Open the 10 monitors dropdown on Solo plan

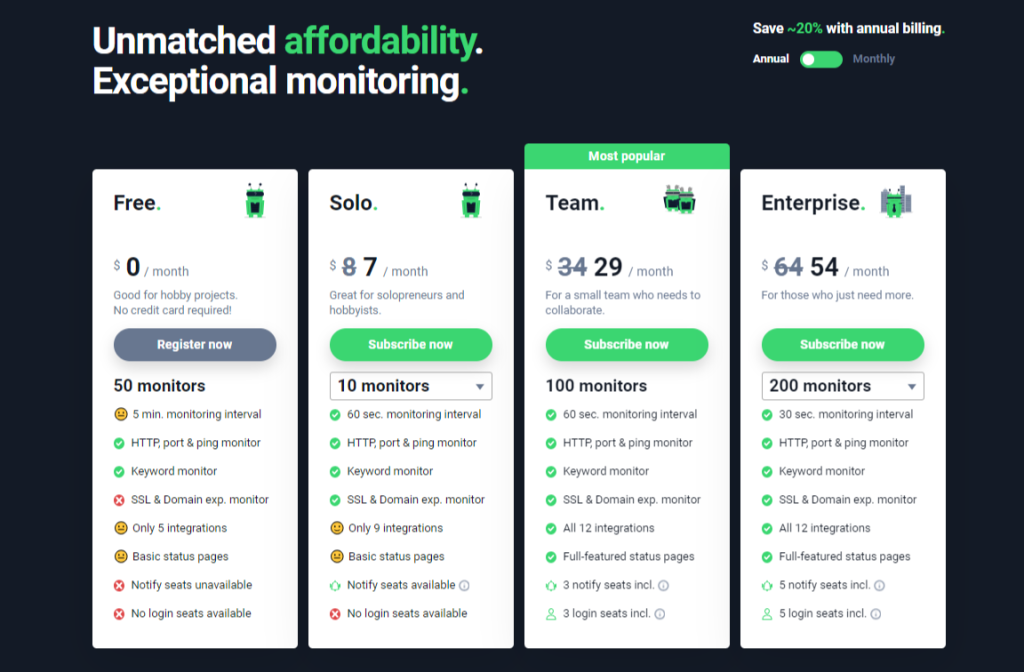(410, 385)
